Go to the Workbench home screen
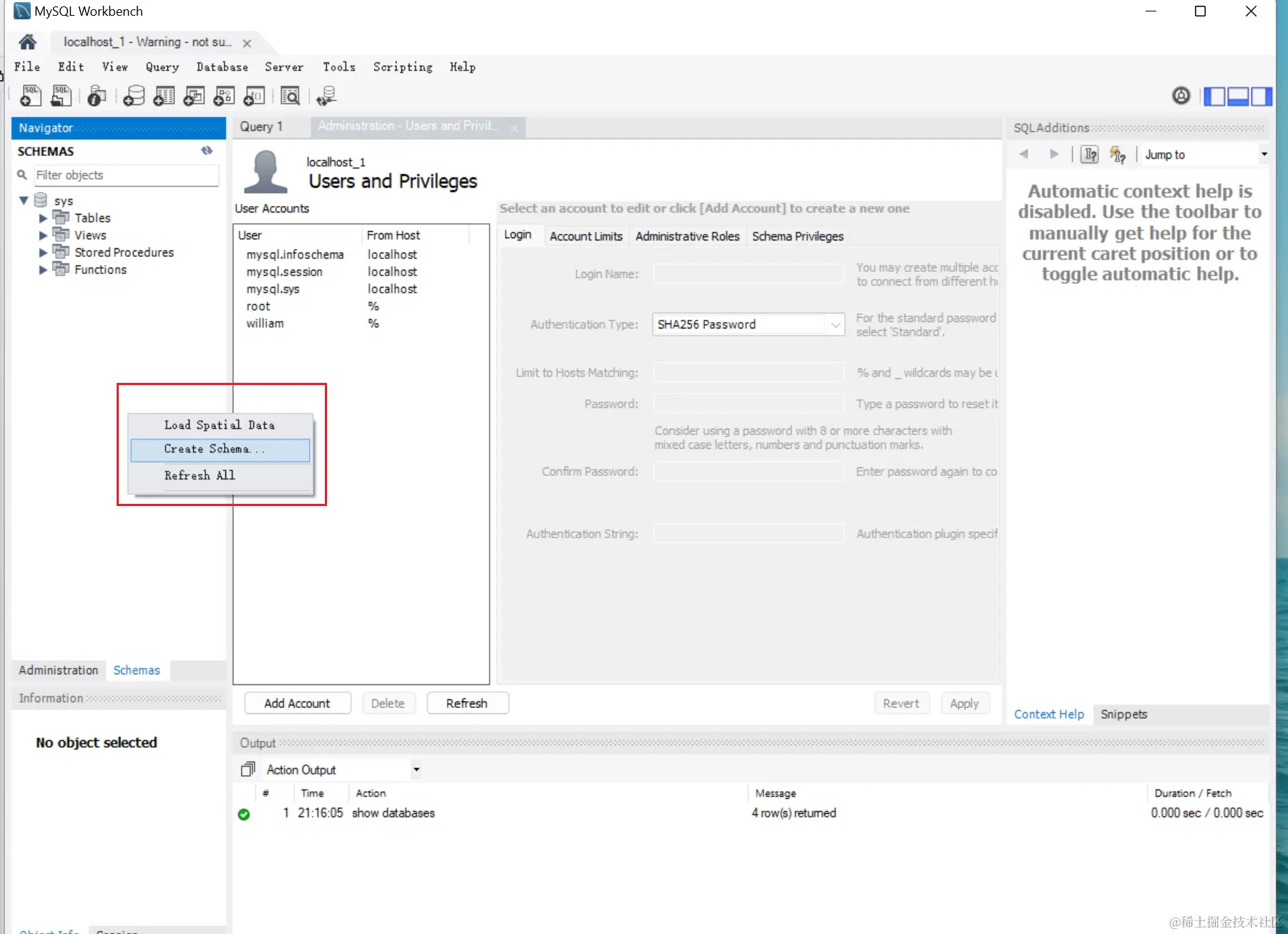The height and width of the screenshot is (934, 1288). click(x=27, y=42)
